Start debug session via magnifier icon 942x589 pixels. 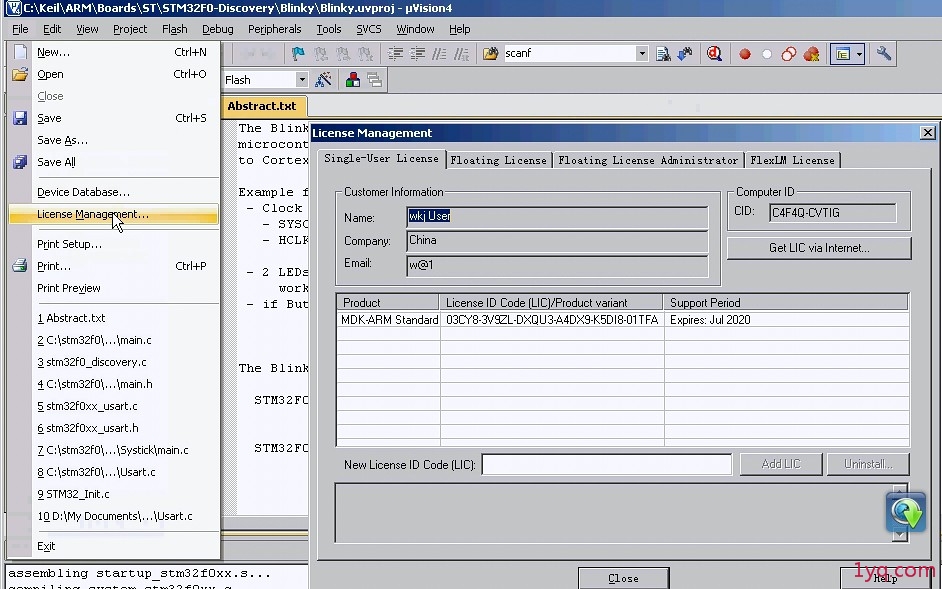point(714,53)
